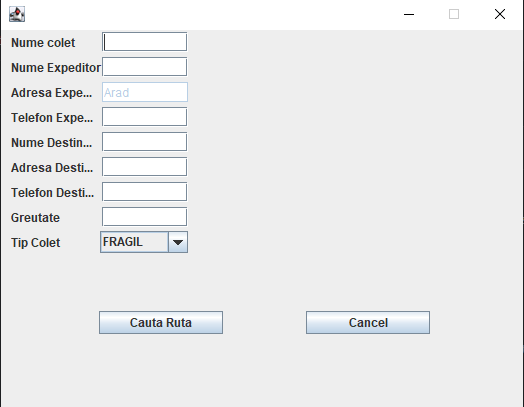The image size is (524, 407).
Task: Open the Tip Colet dropdown arrow
Action: pos(178,242)
